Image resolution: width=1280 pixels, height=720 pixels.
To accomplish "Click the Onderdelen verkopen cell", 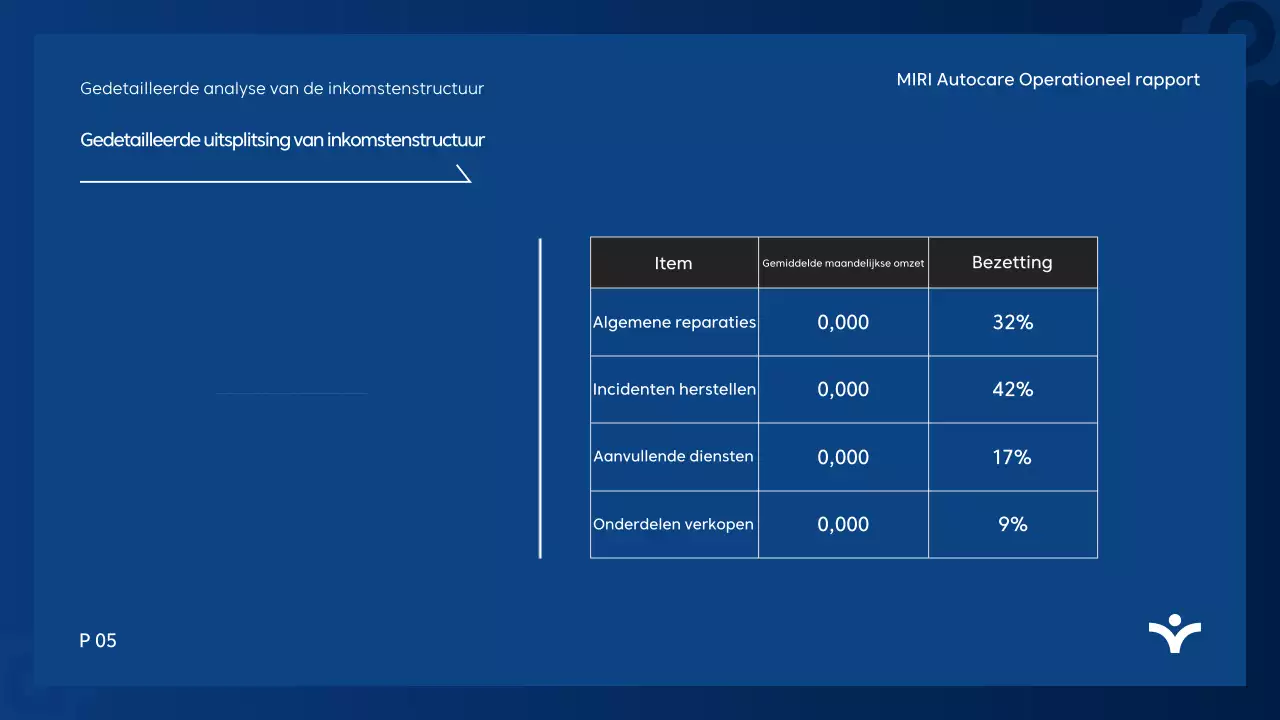I will 673,523.
